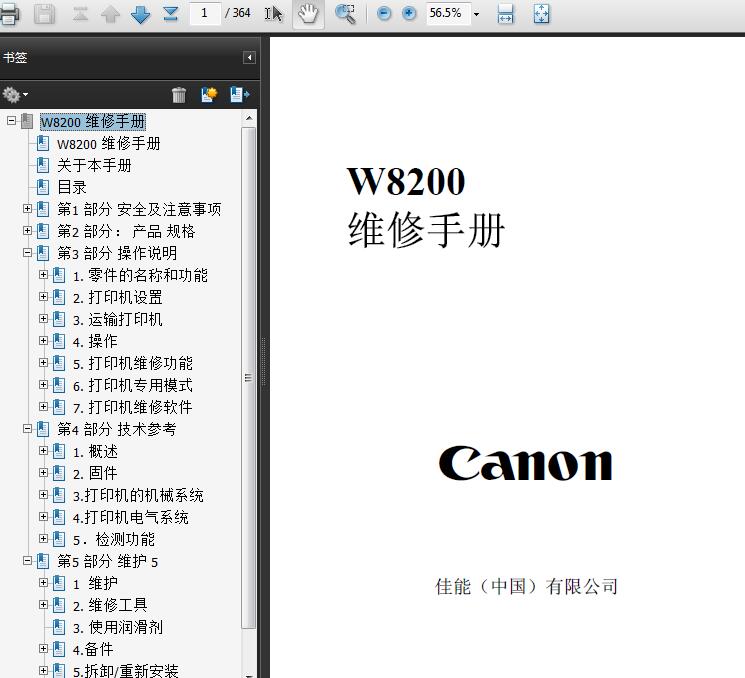Go to the 3. 使用润滑剂 bookmark
Image resolution: width=745 pixels, height=678 pixels.
coord(117,627)
